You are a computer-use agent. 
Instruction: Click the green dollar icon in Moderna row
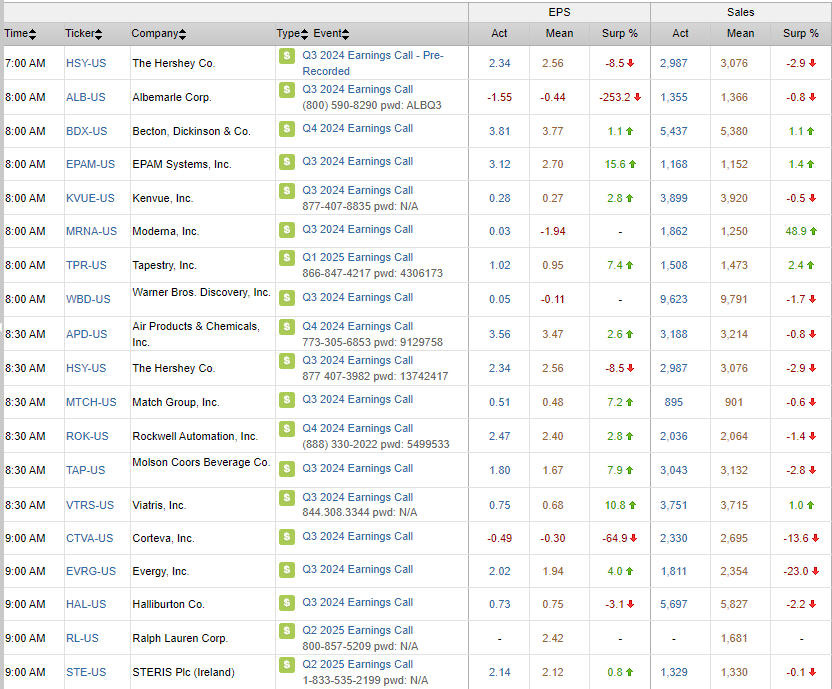[x=287, y=231]
